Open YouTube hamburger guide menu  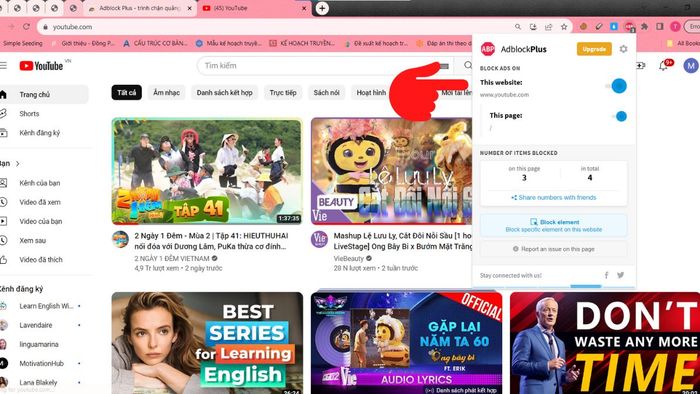[4, 66]
